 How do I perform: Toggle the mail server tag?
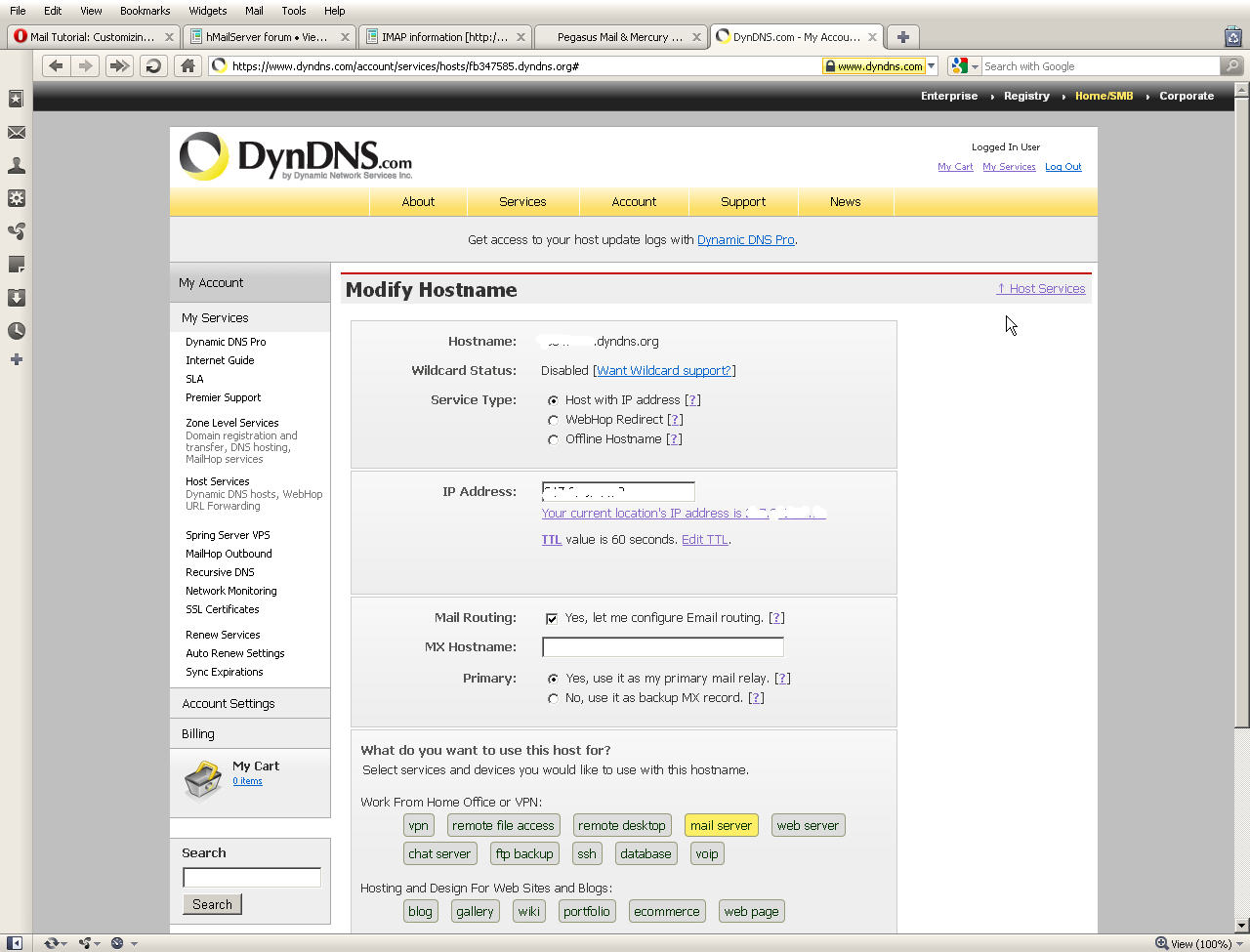(x=721, y=825)
